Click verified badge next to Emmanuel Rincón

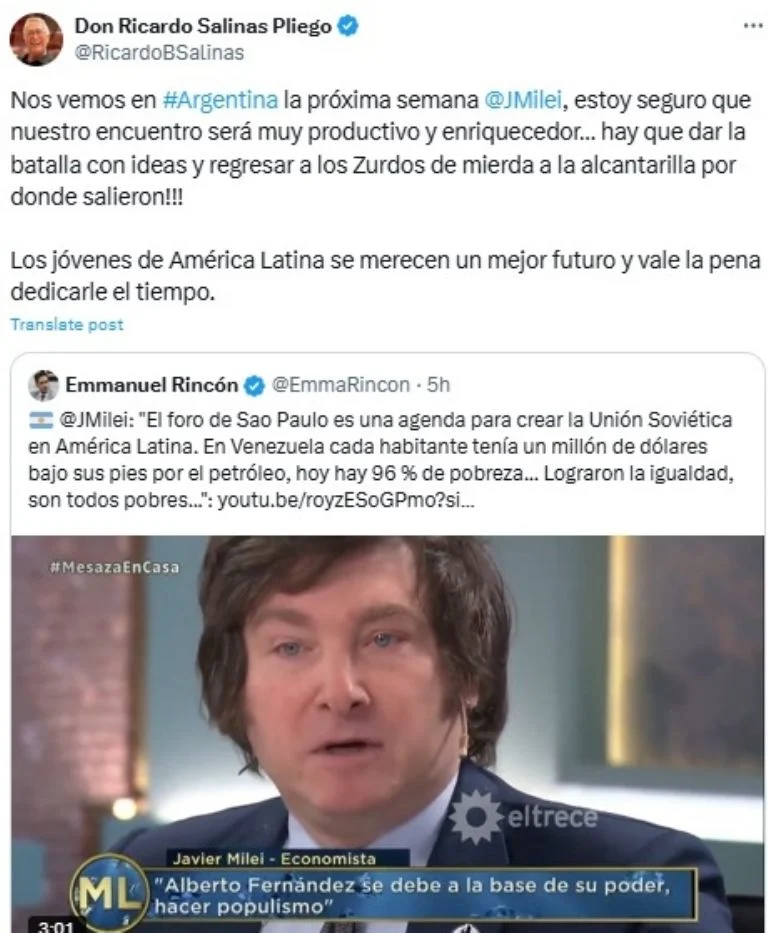click(x=255, y=386)
